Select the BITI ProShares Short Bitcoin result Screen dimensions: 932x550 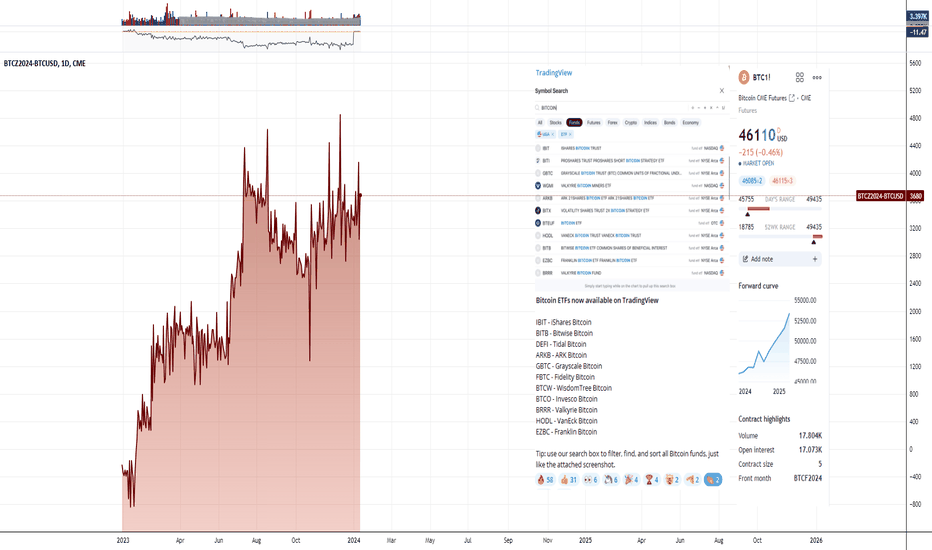630,161
